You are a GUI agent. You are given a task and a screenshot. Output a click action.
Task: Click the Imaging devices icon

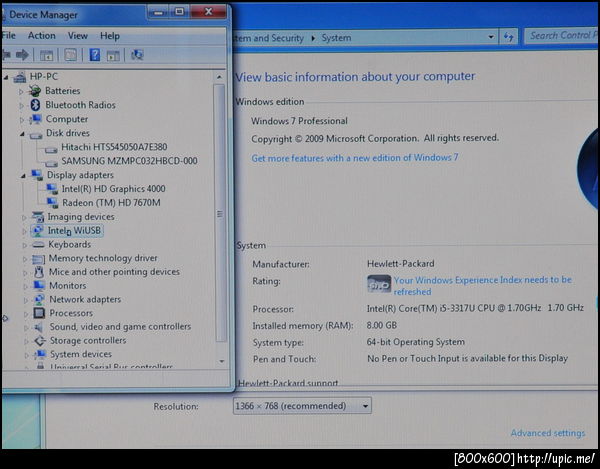pos(38,217)
